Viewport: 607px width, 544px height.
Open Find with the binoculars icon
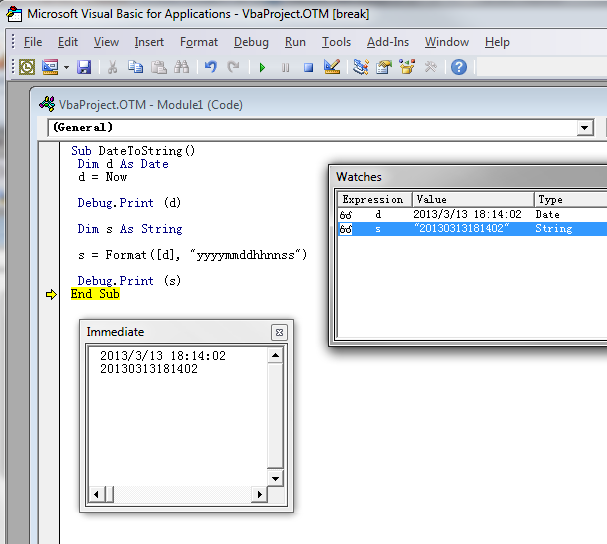pos(182,67)
